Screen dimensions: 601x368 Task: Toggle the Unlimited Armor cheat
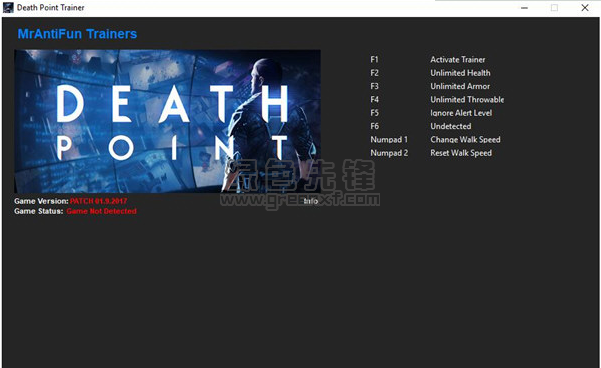point(460,86)
